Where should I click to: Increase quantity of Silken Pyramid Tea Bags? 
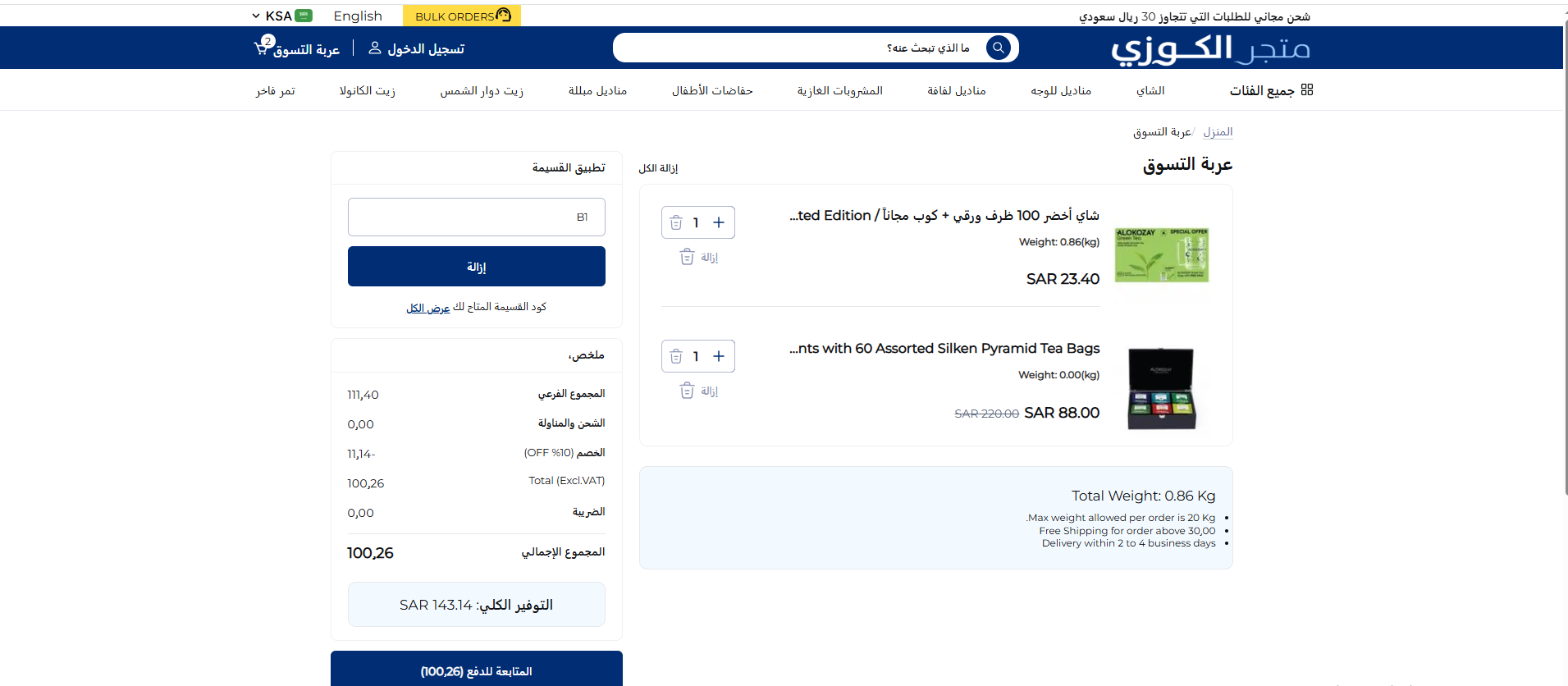click(x=719, y=356)
